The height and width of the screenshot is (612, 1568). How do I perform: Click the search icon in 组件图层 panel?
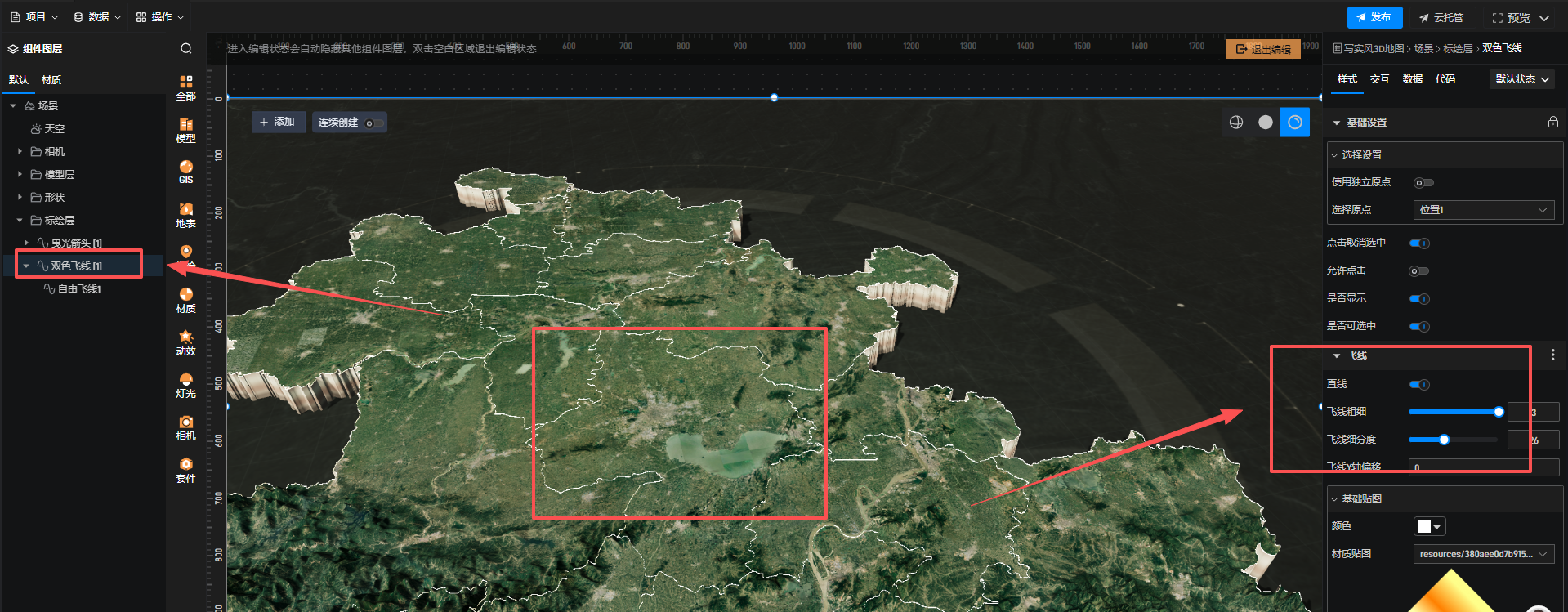[186, 49]
